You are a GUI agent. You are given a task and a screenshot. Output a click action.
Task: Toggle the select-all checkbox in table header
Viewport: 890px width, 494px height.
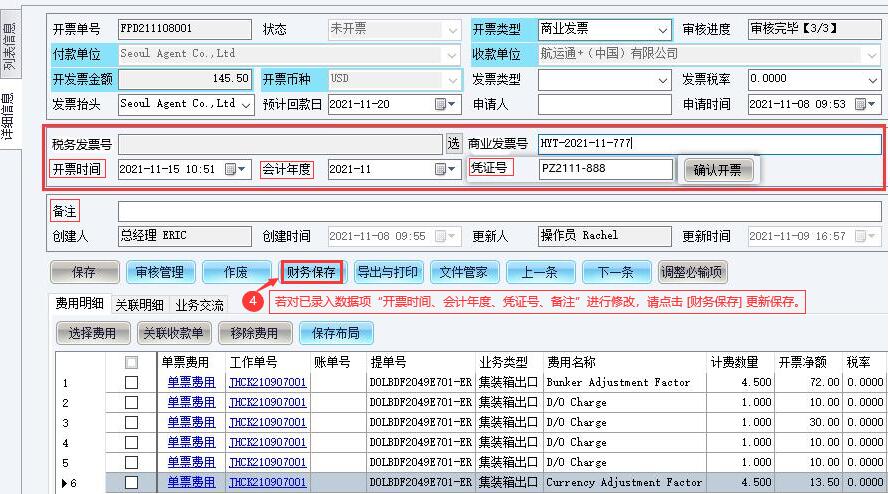pyautogui.click(x=131, y=362)
